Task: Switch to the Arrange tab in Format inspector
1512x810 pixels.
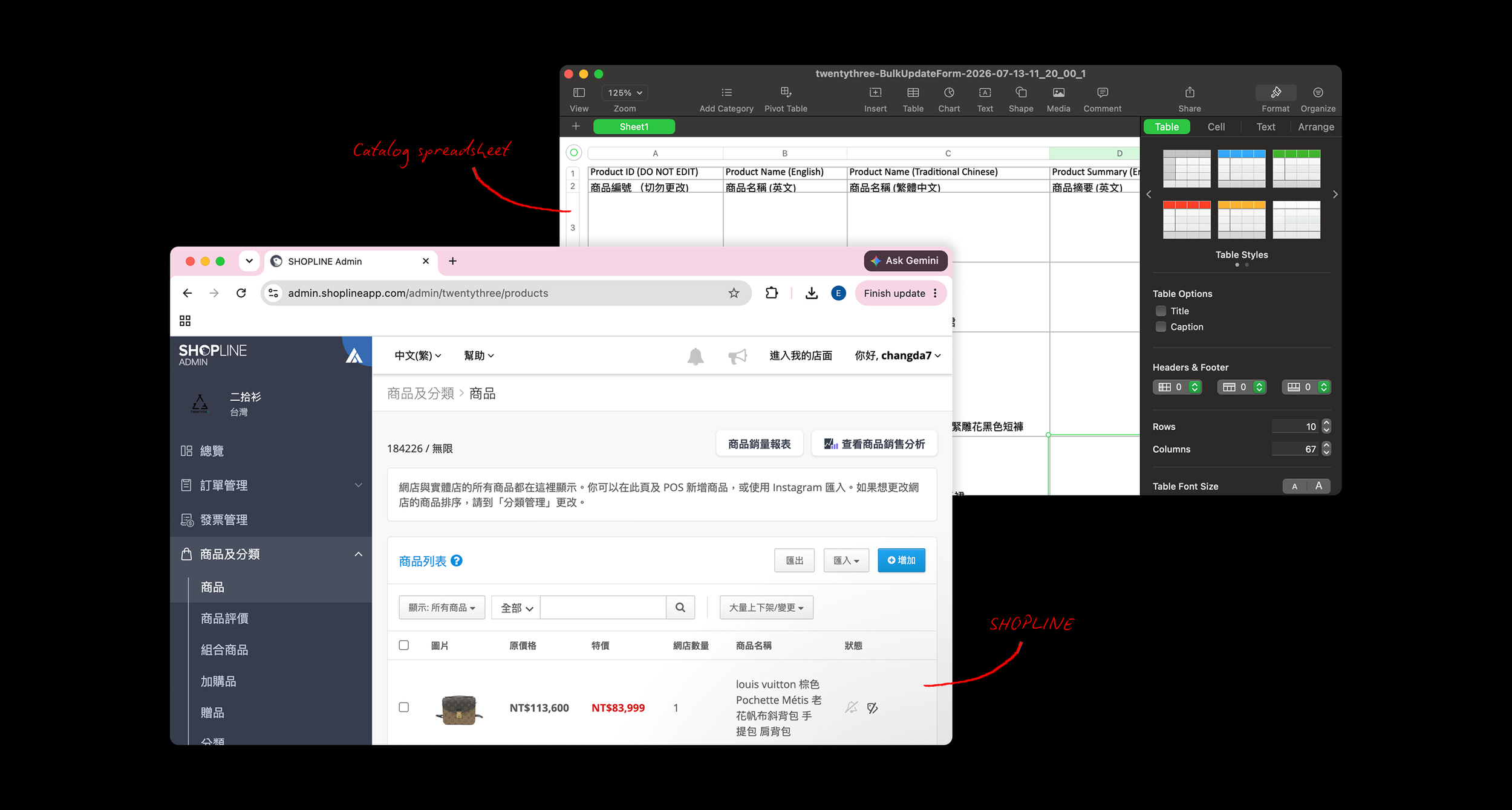Action: pos(1315,127)
